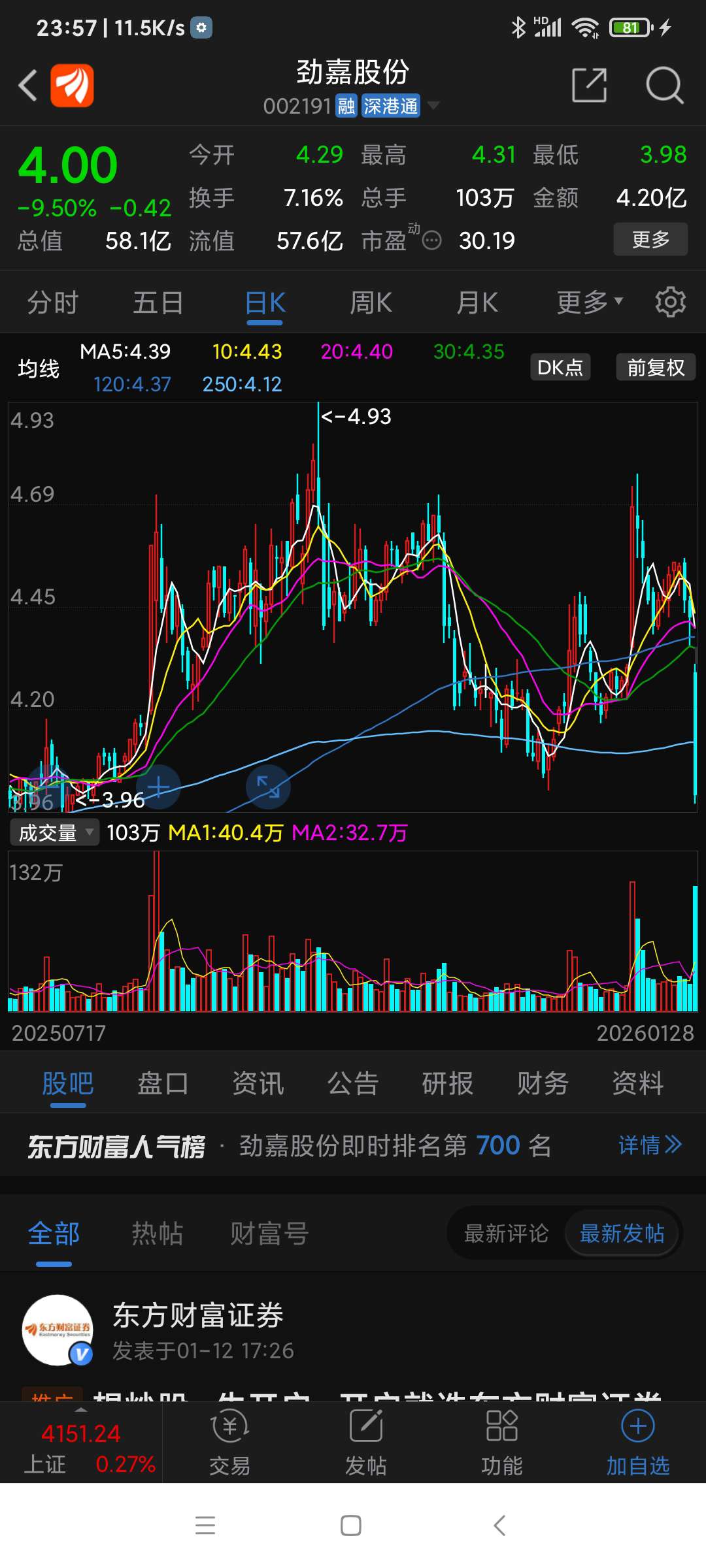This screenshot has width=706, height=1568.
Task: Switch to 分时 chart tab
Action: click(52, 302)
